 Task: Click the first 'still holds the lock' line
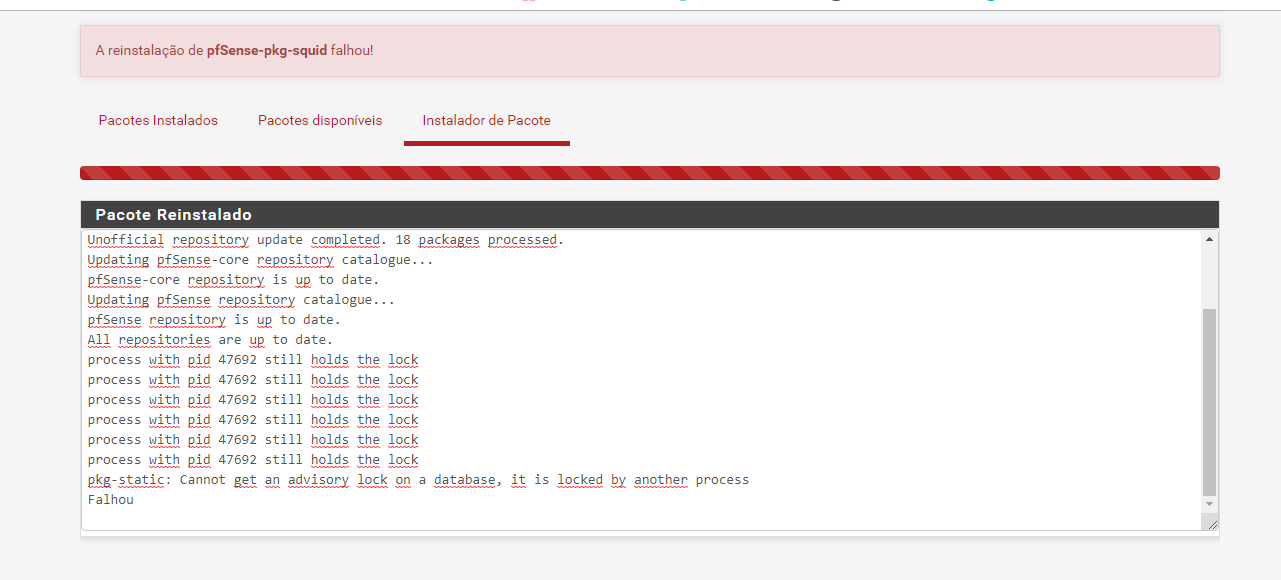coord(253,360)
